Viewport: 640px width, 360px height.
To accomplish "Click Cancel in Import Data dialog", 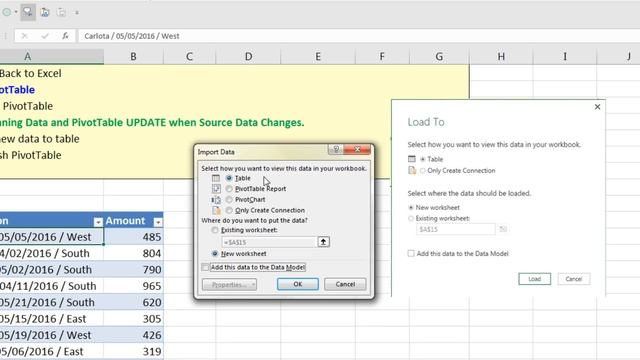I will click(x=345, y=284).
